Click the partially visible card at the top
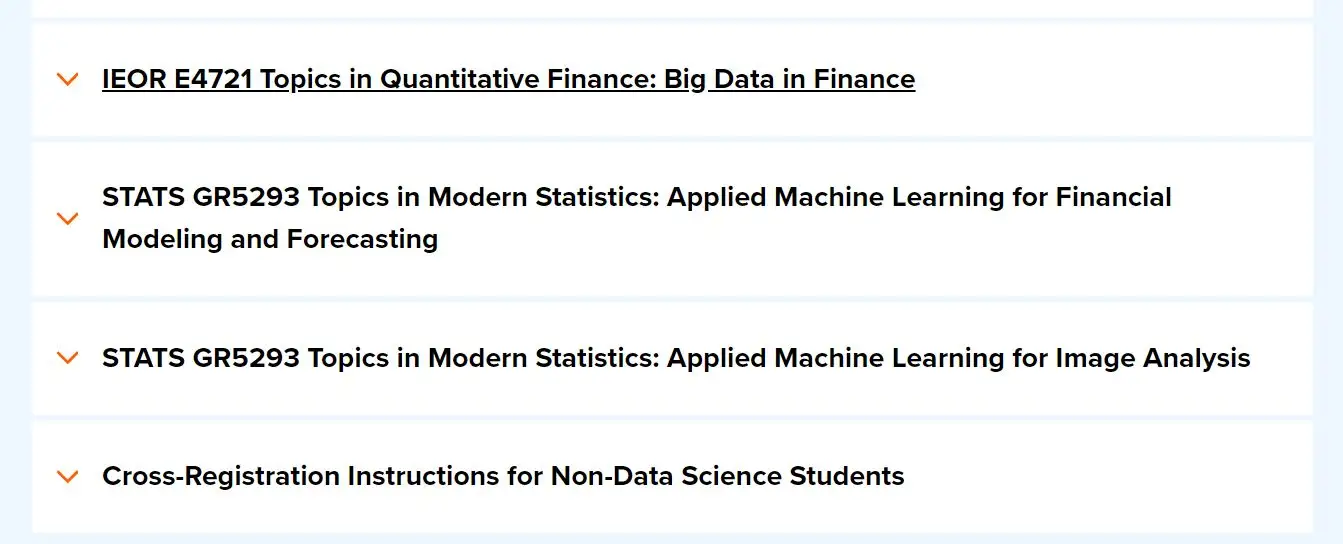Screen dimensions: 1343x544 pos(672,8)
